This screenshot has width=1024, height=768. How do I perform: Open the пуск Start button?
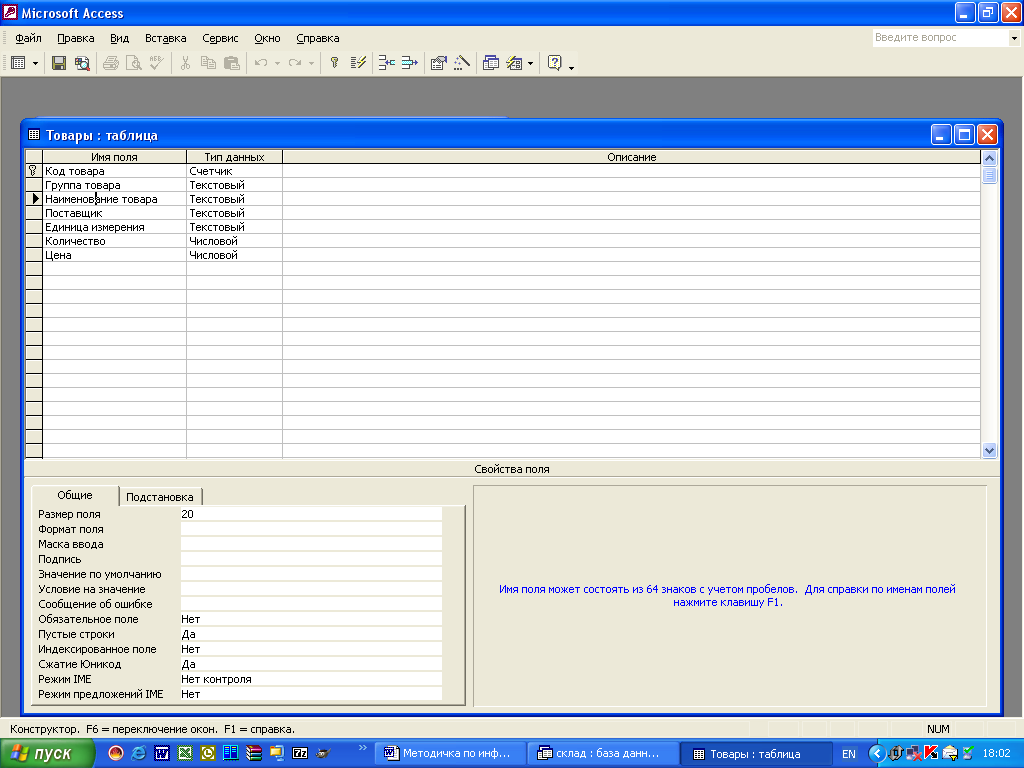[47, 754]
